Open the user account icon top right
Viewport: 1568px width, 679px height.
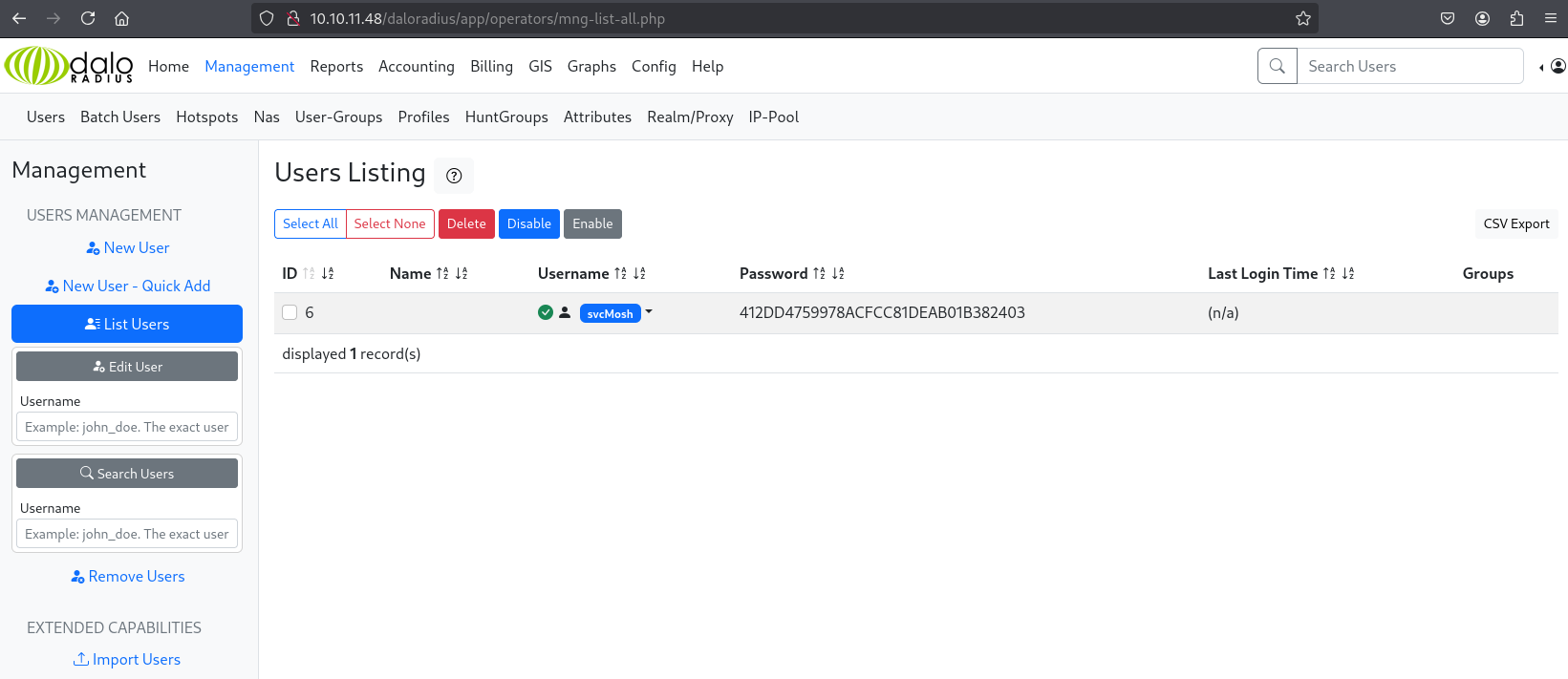point(1557,66)
